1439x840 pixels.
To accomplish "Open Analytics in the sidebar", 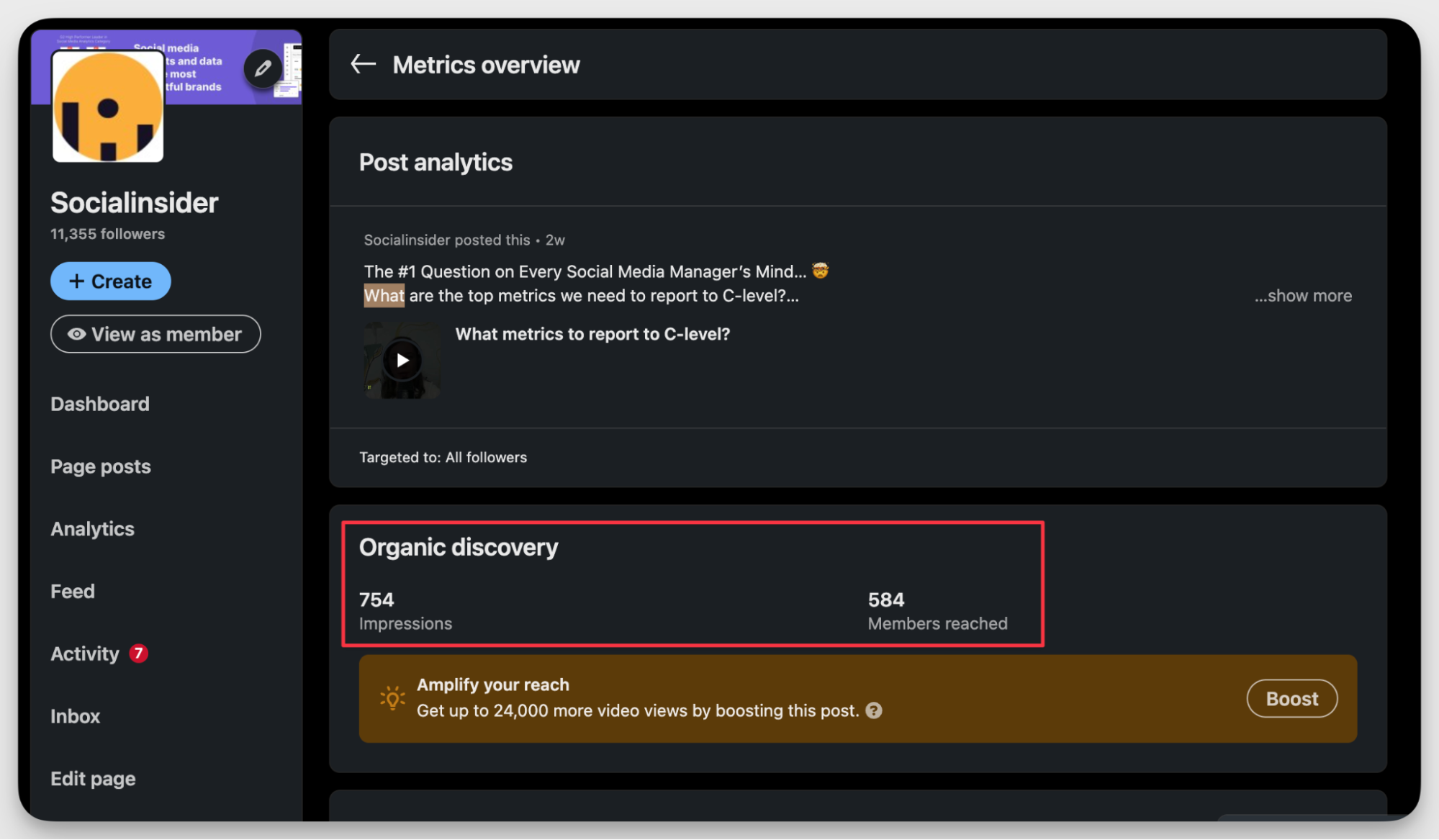I will pos(92,529).
